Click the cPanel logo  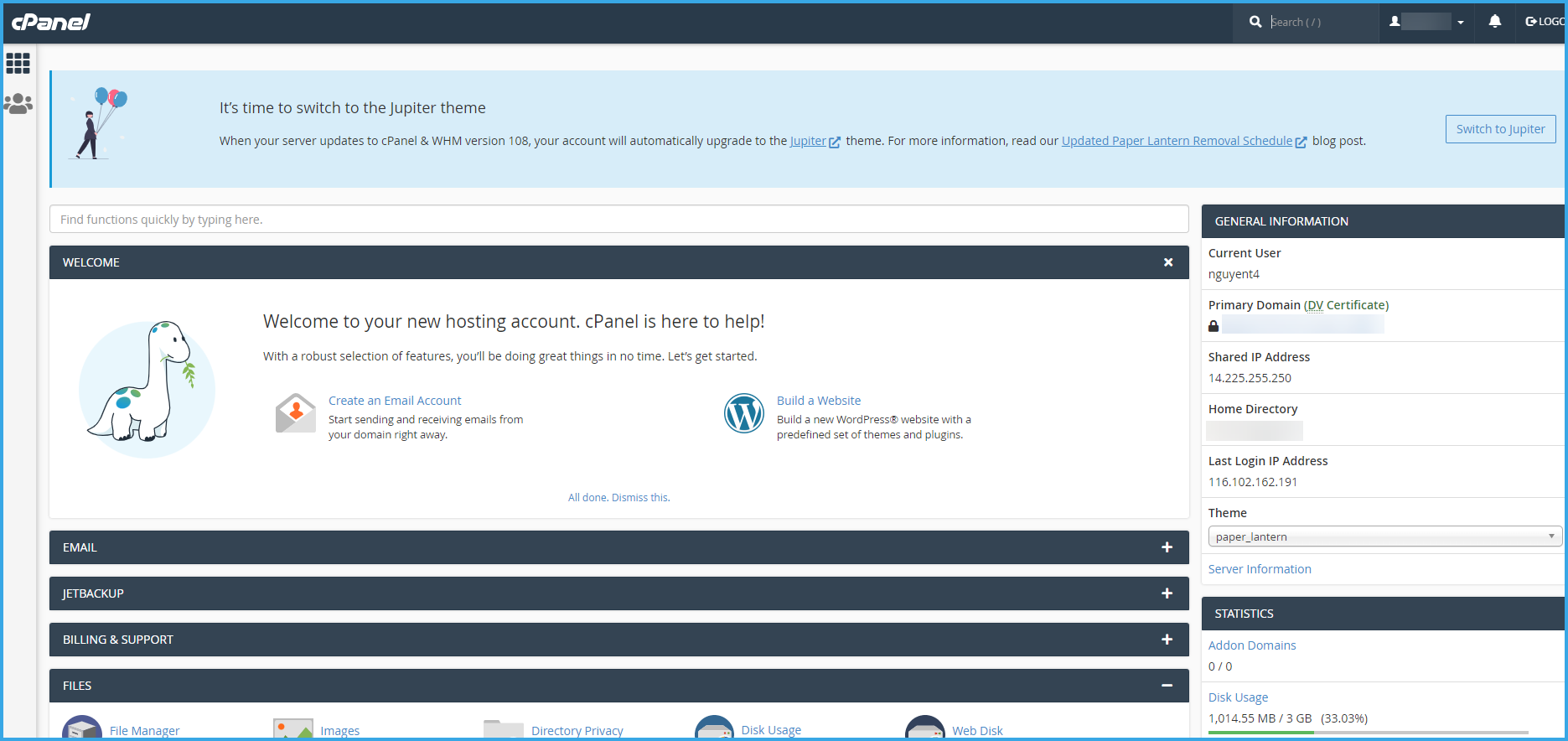50,22
